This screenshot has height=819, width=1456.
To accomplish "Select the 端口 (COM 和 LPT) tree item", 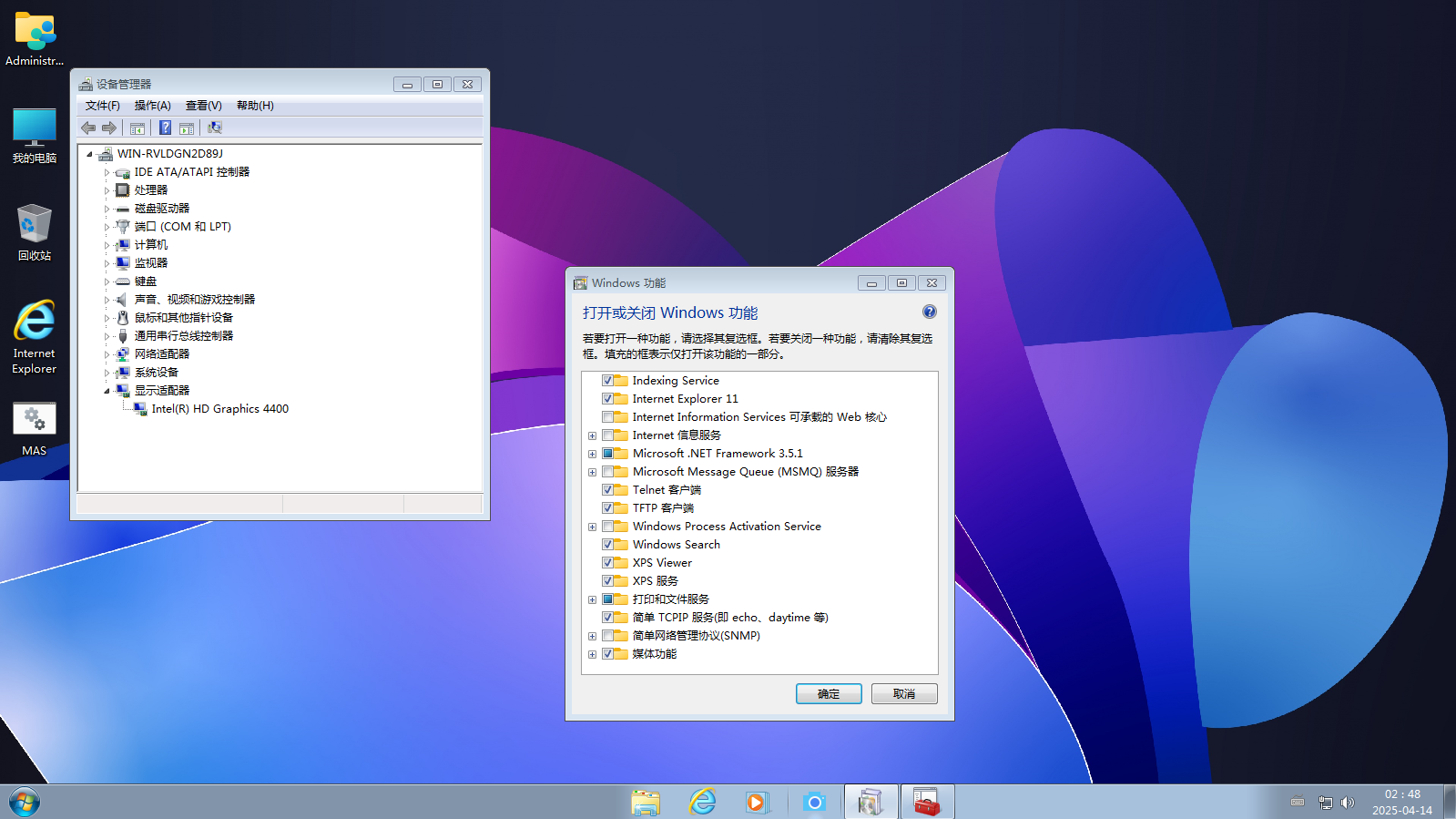I will point(183,227).
